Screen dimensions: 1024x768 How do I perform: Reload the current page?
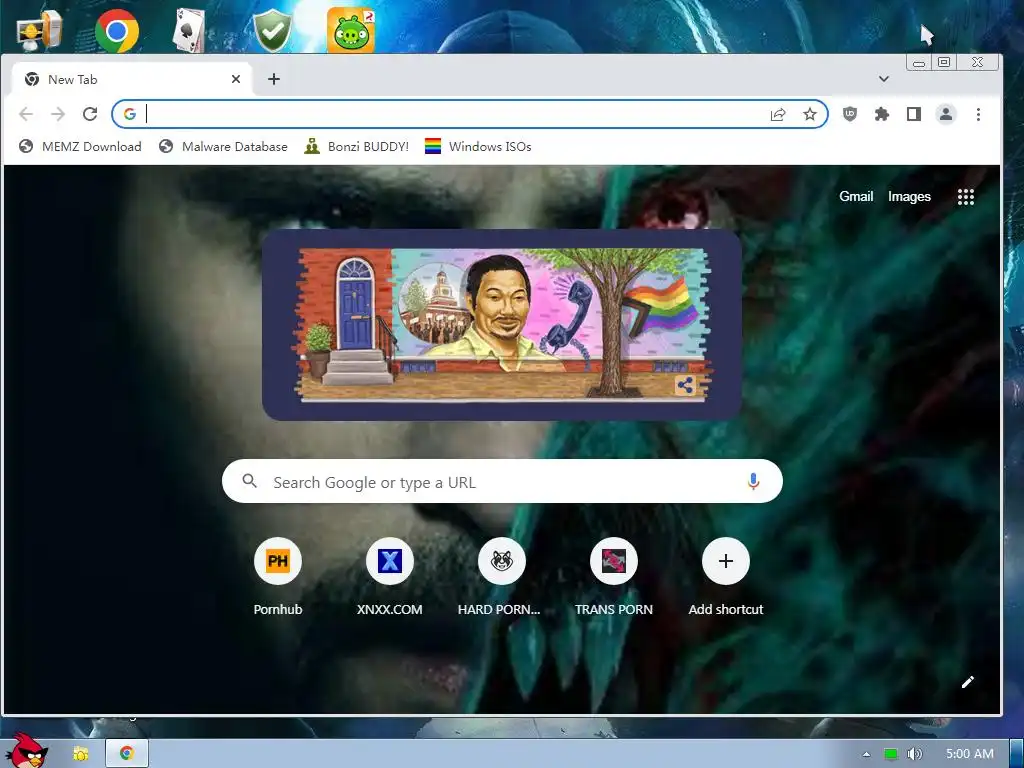[90, 114]
